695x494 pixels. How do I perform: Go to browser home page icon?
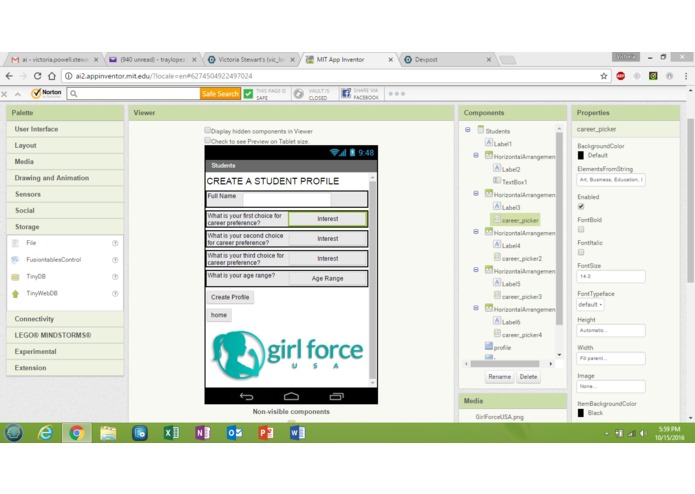click(52, 76)
